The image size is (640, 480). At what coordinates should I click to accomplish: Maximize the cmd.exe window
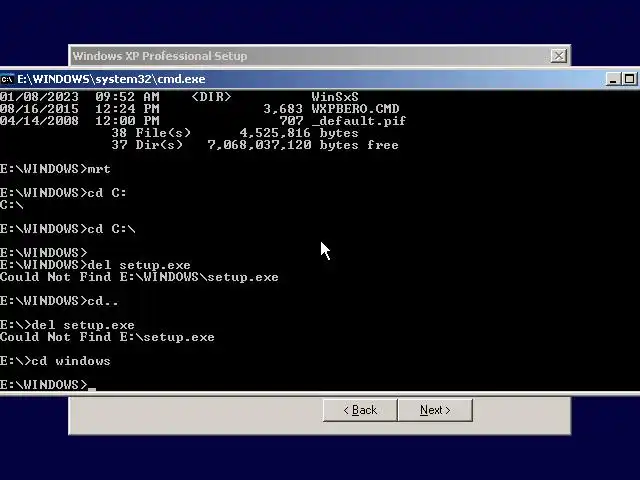click(629, 79)
